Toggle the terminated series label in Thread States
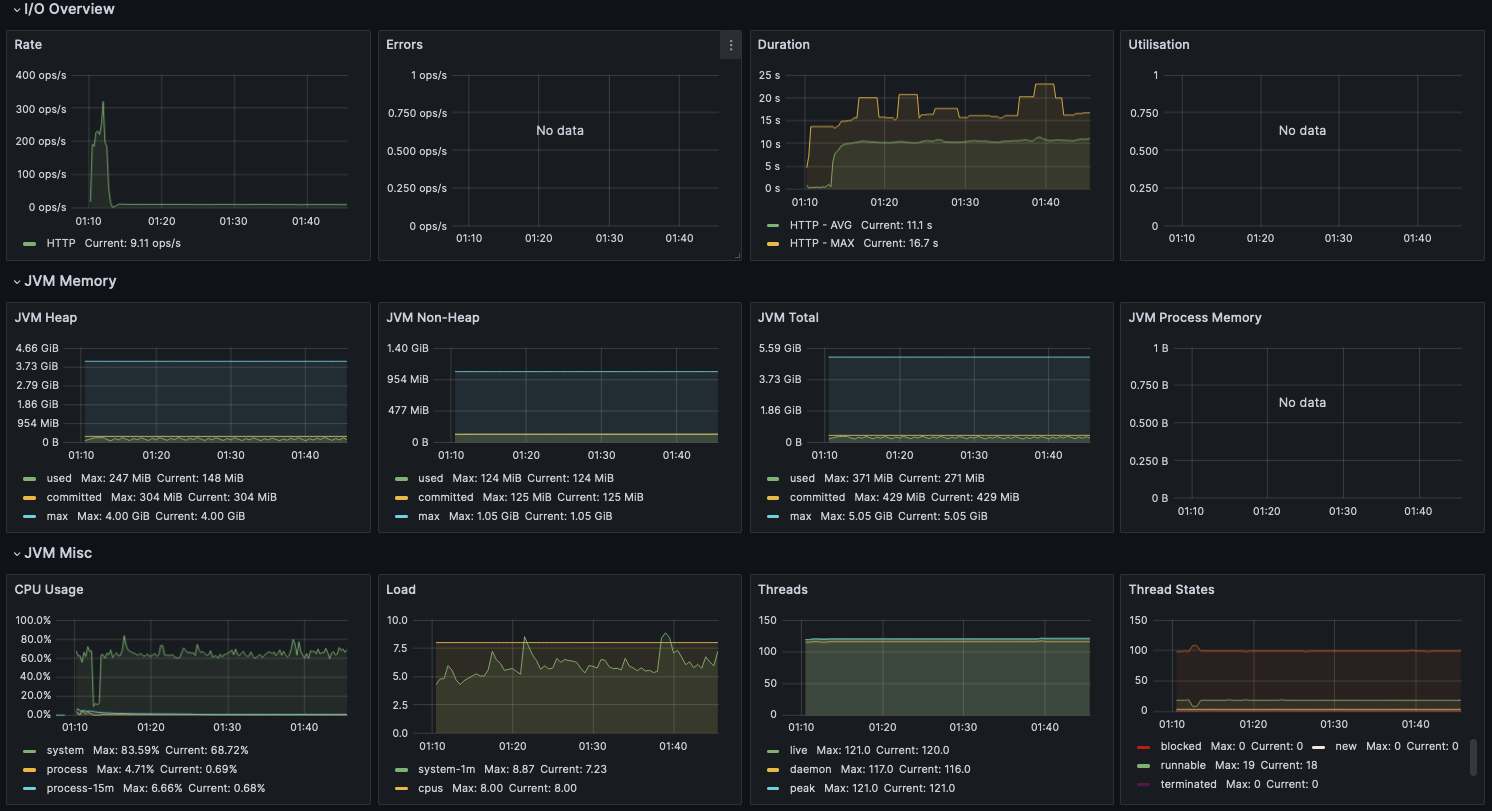 [1189, 784]
